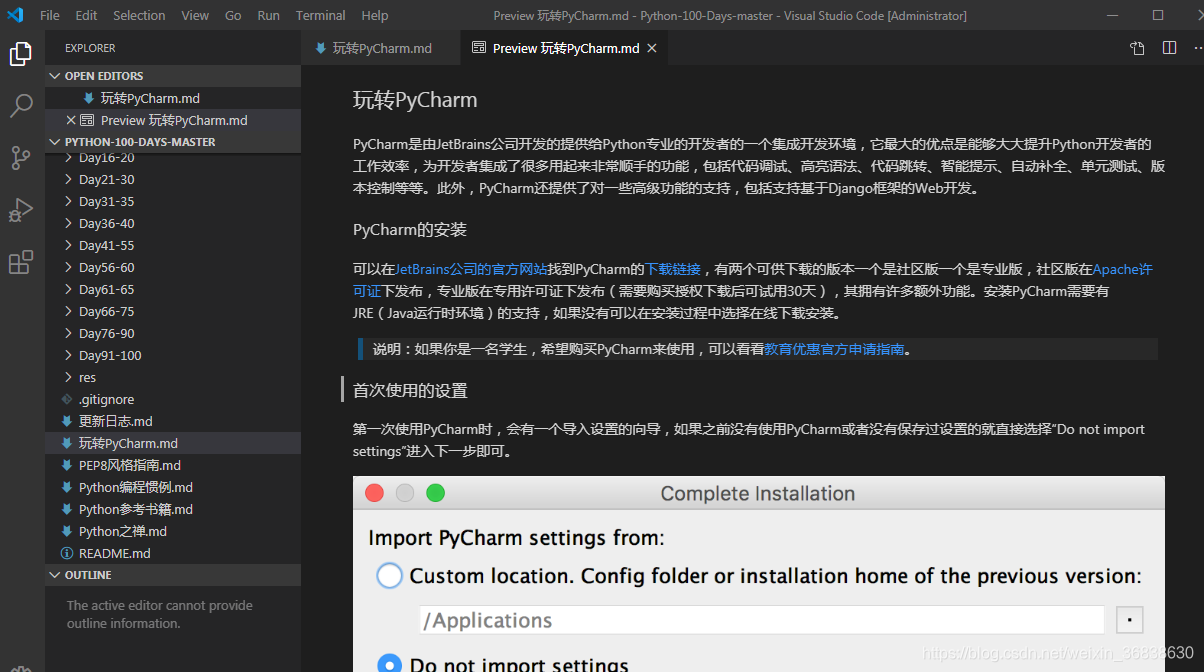Click the red close button in dialog image
This screenshot has height=672, width=1204.
tap(375, 493)
